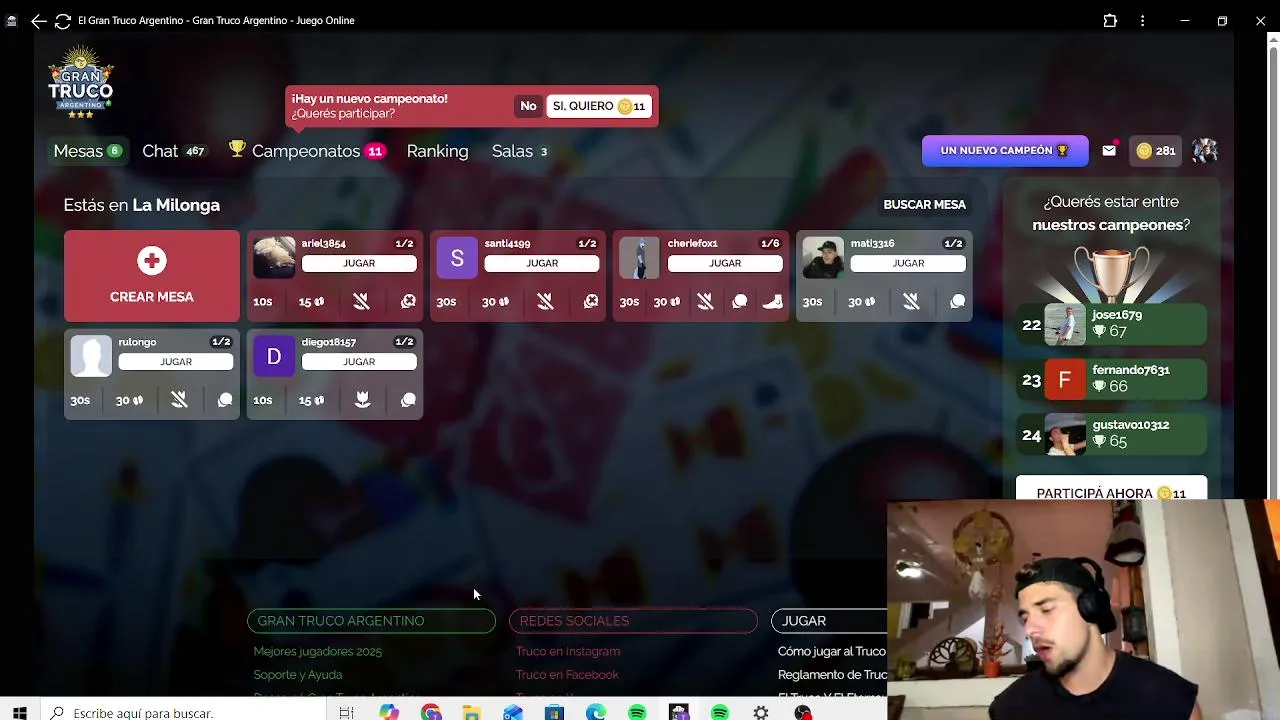Click Jugar on cheriefox1's table
The image size is (1280, 720).
pos(725,263)
